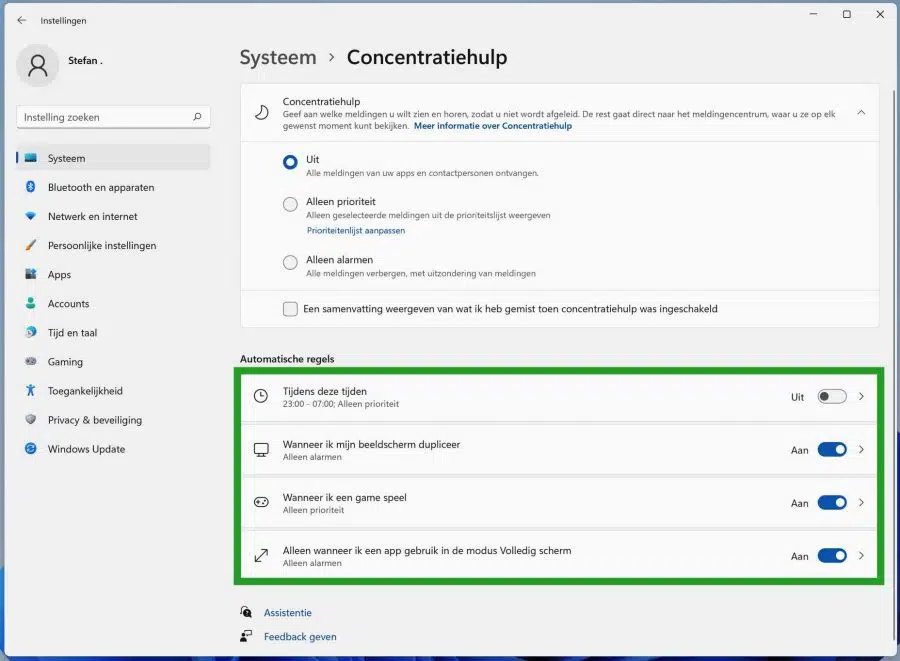Screen dimensions: 900x661
Task: Open Tijd en taal settings
Action: click(113, 332)
